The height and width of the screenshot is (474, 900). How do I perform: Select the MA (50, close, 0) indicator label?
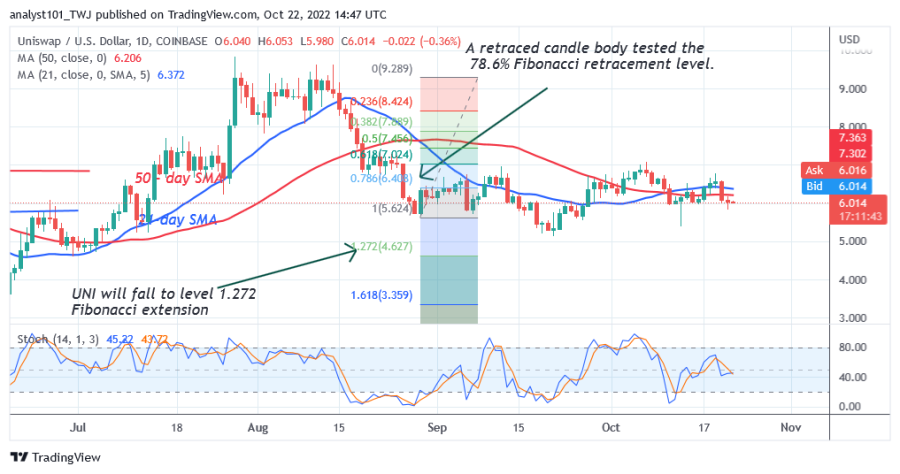(x=63, y=58)
